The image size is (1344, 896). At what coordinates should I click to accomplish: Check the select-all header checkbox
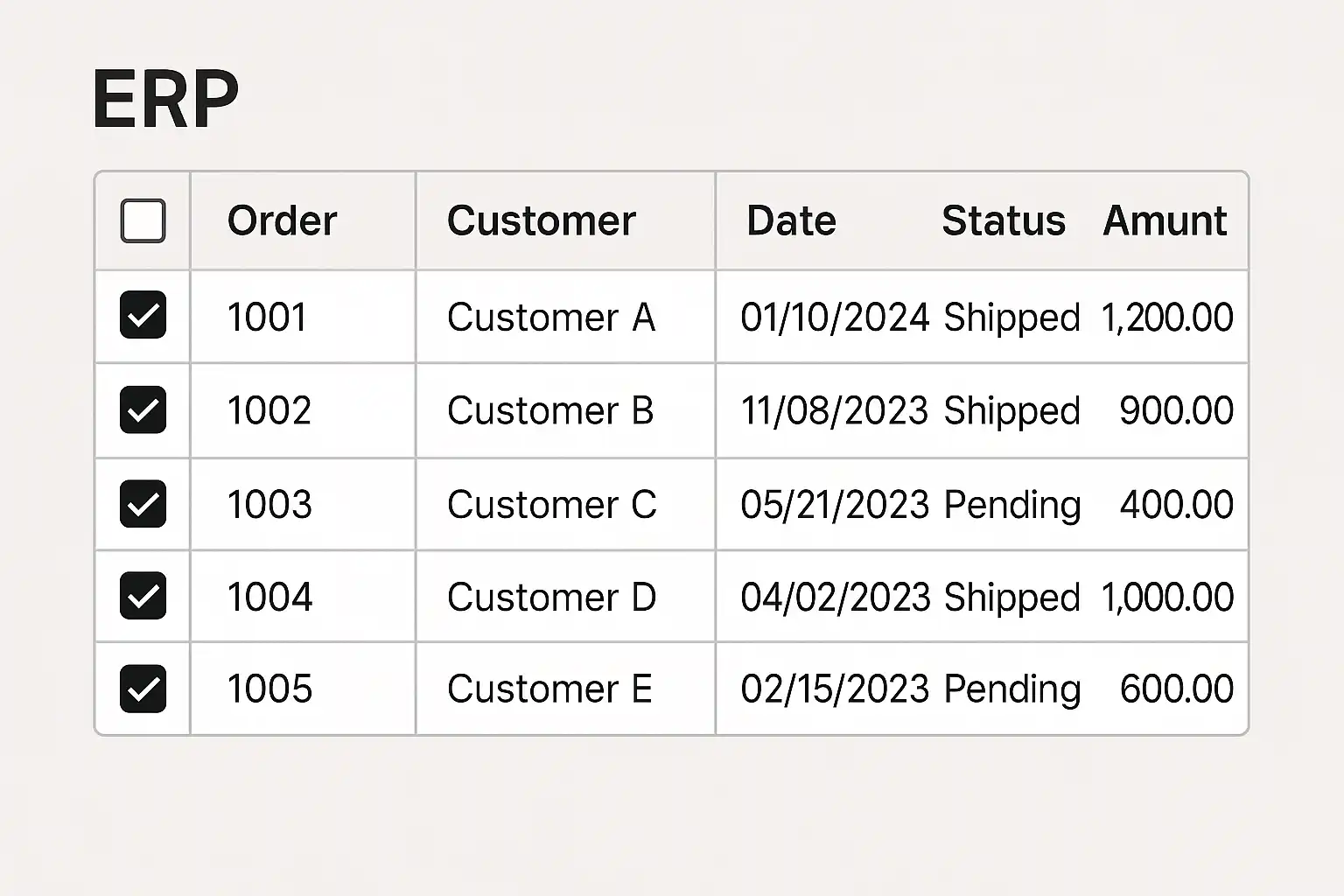143,220
